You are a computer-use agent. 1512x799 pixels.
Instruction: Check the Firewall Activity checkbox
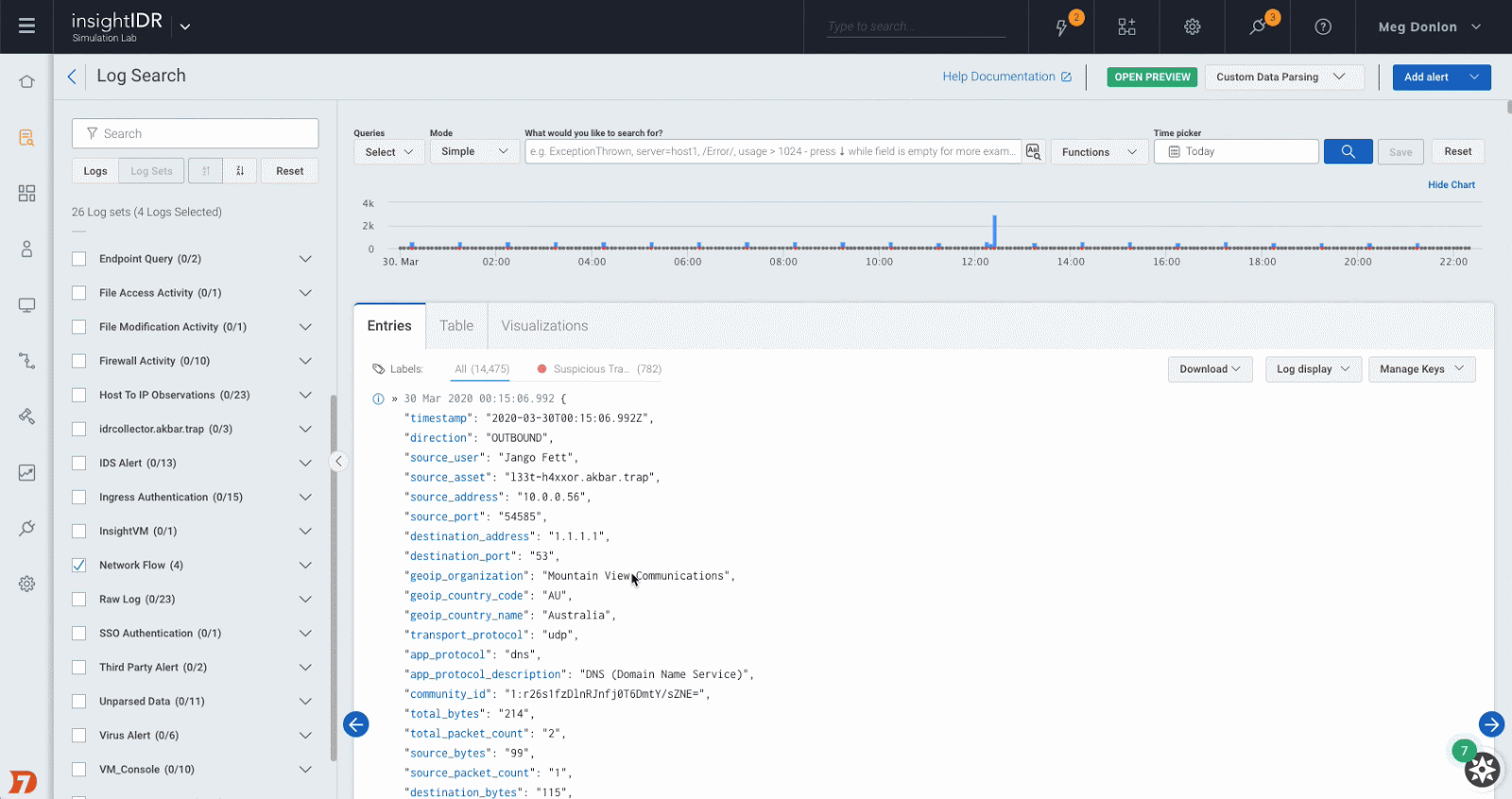79,361
